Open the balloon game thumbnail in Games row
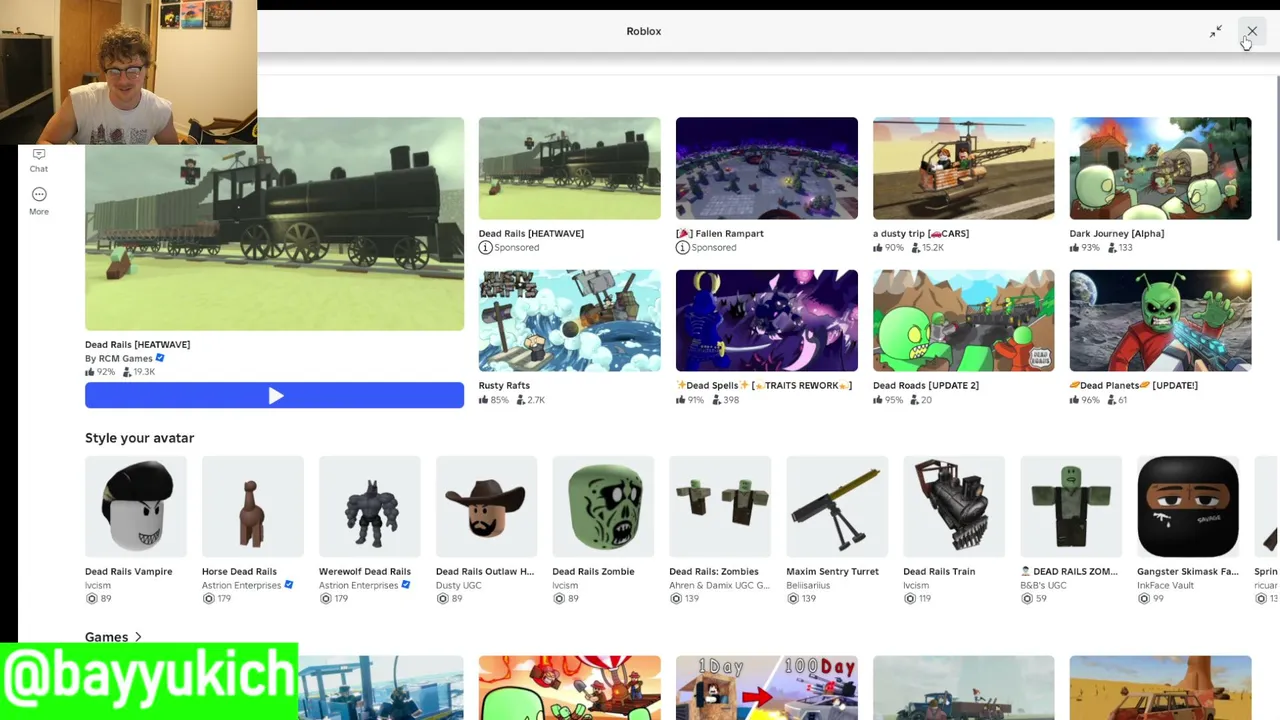The image size is (1280, 720). (x=569, y=688)
